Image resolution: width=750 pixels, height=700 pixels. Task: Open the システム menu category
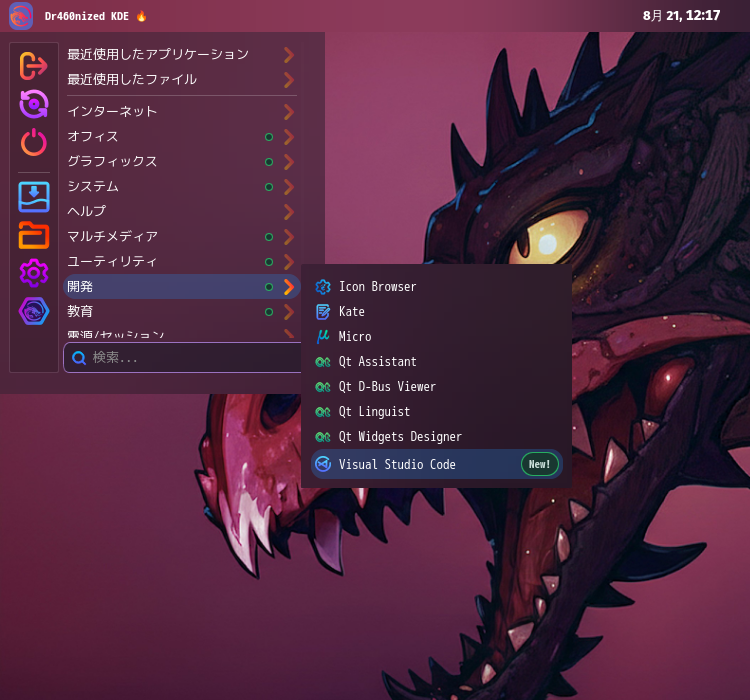[x=181, y=187]
